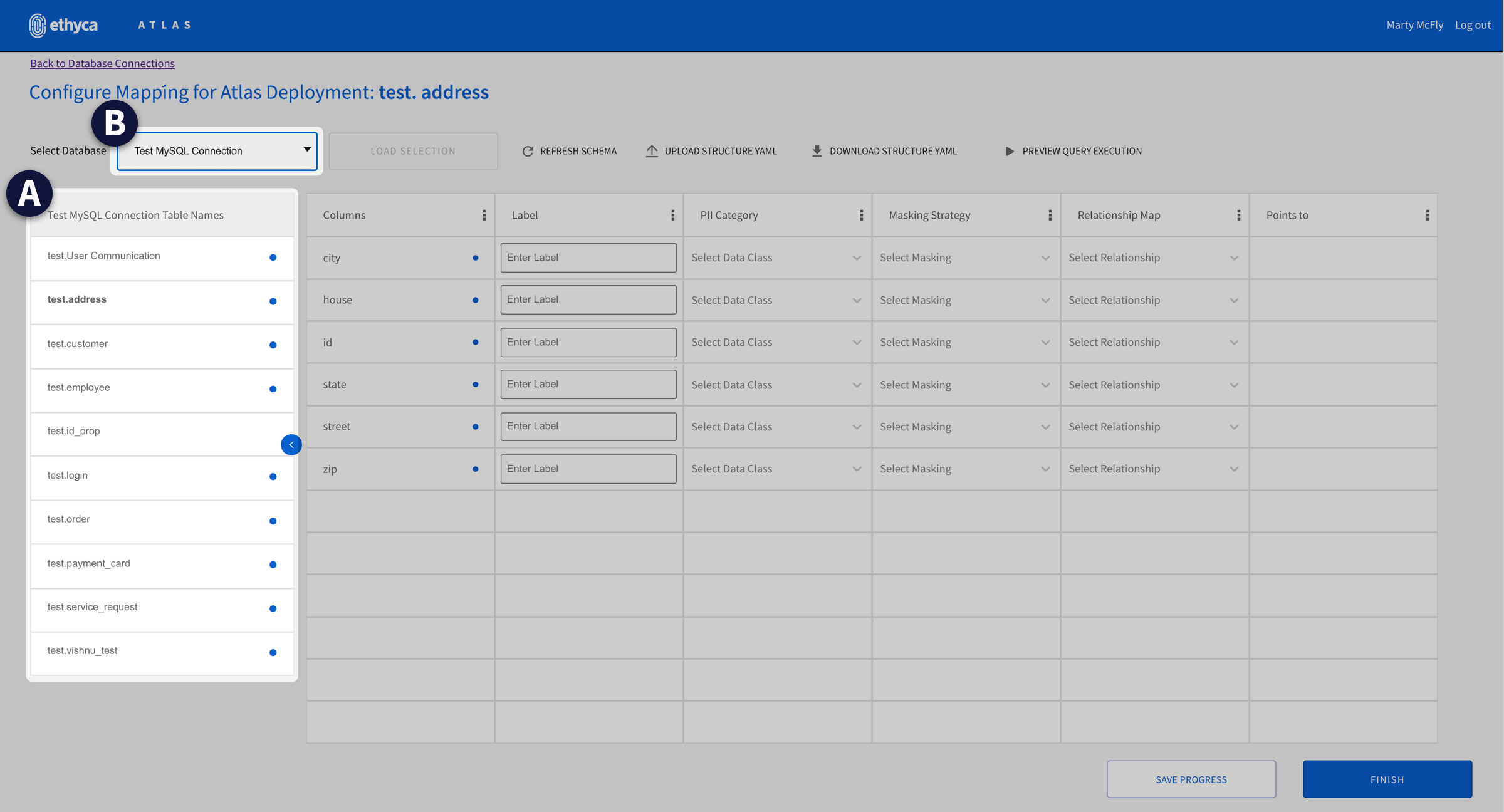Click the Save Progress button
The width and height of the screenshot is (1504, 812).
point(1191,779)
